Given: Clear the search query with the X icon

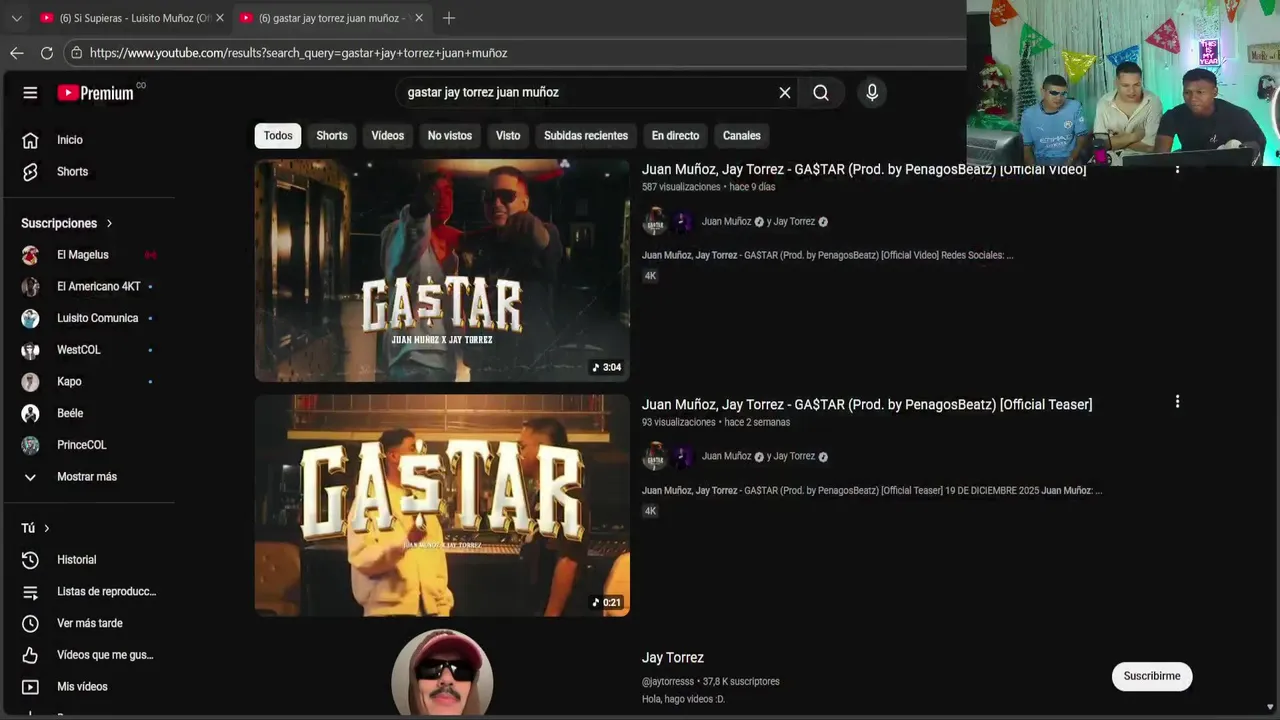Looking at the screenshot, I should pos(785,93).
